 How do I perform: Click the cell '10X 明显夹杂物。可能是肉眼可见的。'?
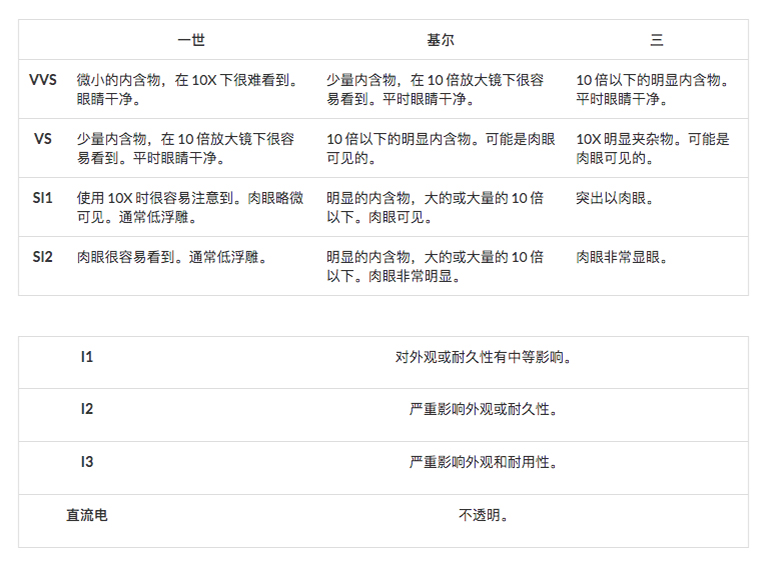(x=653, y=148)
